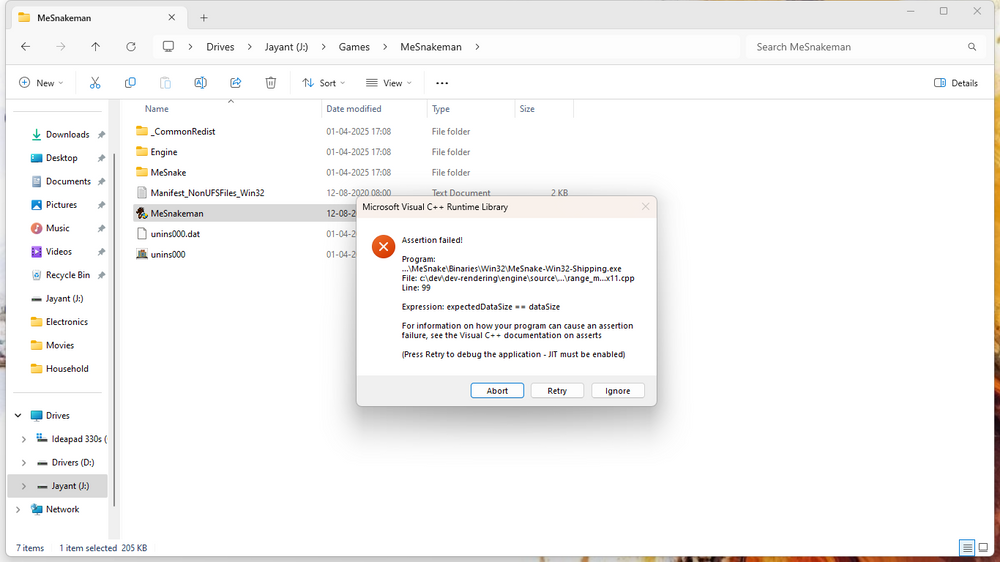Click the Ignore button
This screenshot has width=1000, height=562.
coord(617,390)
